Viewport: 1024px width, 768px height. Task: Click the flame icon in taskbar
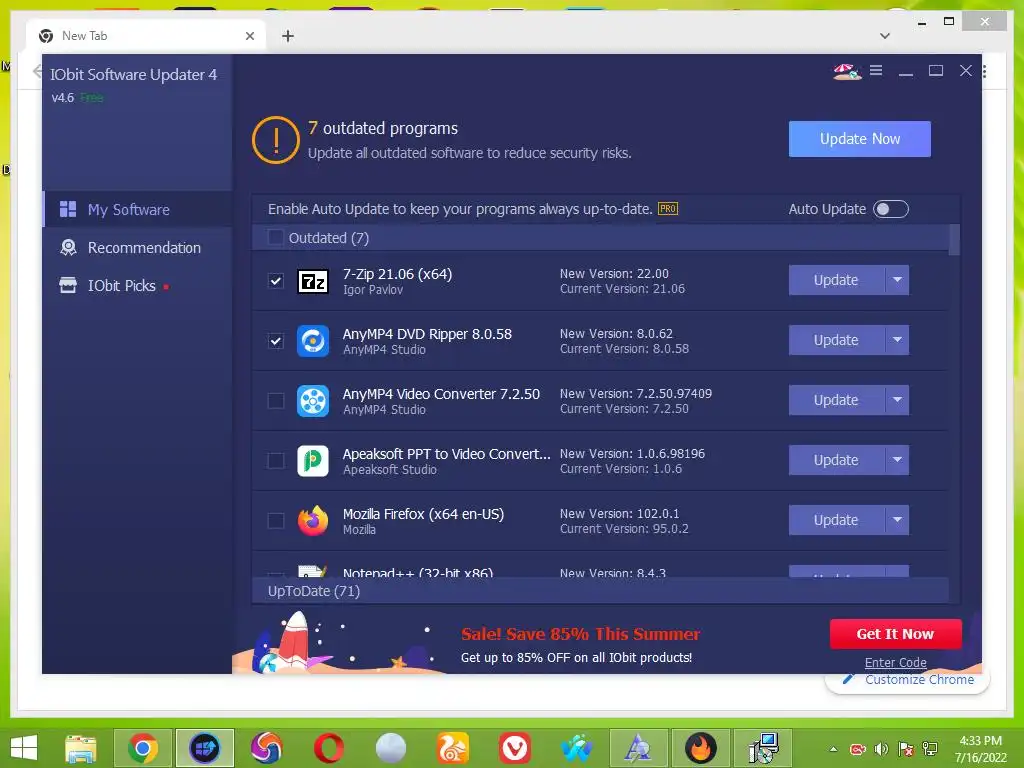[700, 748]
